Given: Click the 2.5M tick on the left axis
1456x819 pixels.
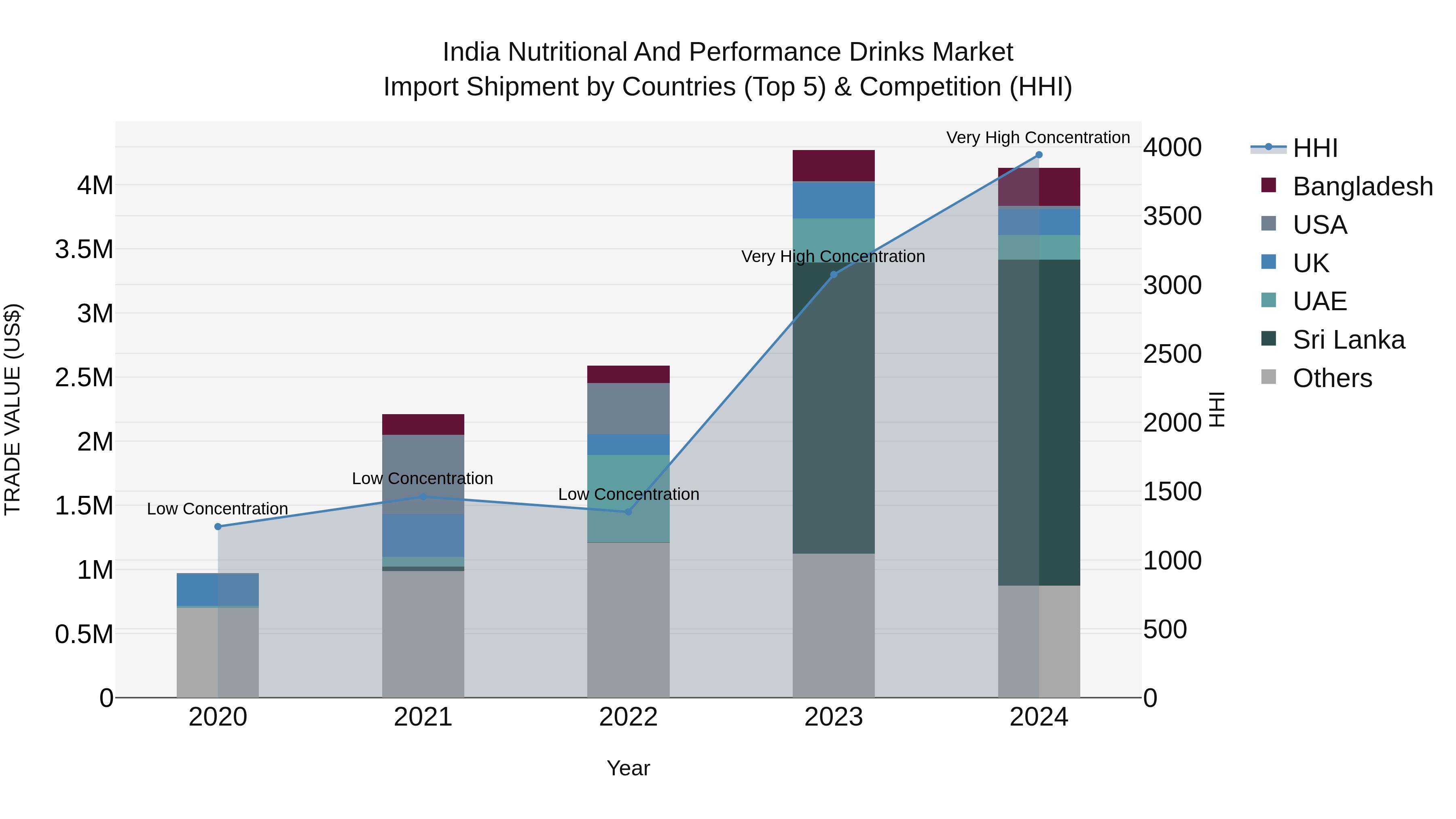Looking at the screenshot, I should [x=84, y=377].
